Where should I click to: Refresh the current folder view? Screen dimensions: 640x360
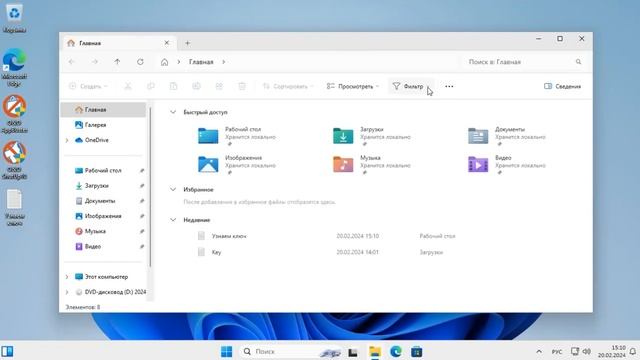point(140,62)
